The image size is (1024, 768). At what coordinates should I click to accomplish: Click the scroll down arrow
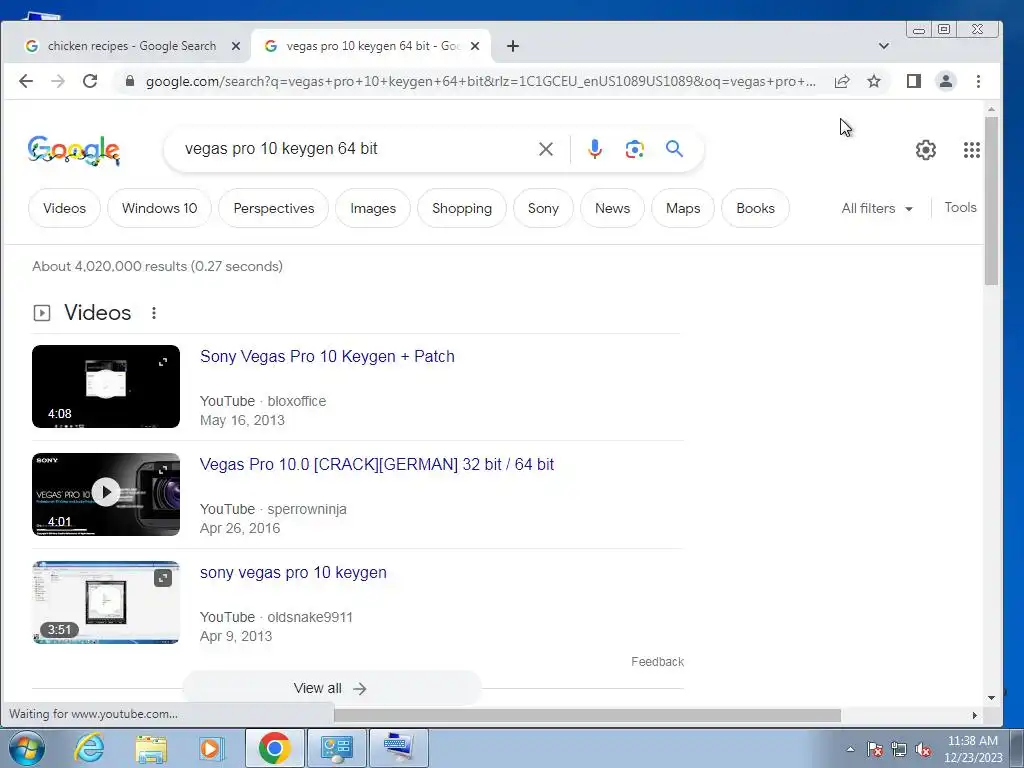(x=991, y=697)
